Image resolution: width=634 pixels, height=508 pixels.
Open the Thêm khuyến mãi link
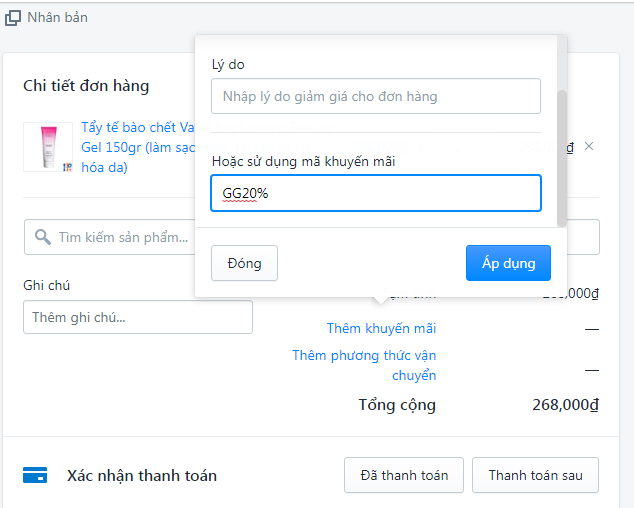click(x=381, y=328)
